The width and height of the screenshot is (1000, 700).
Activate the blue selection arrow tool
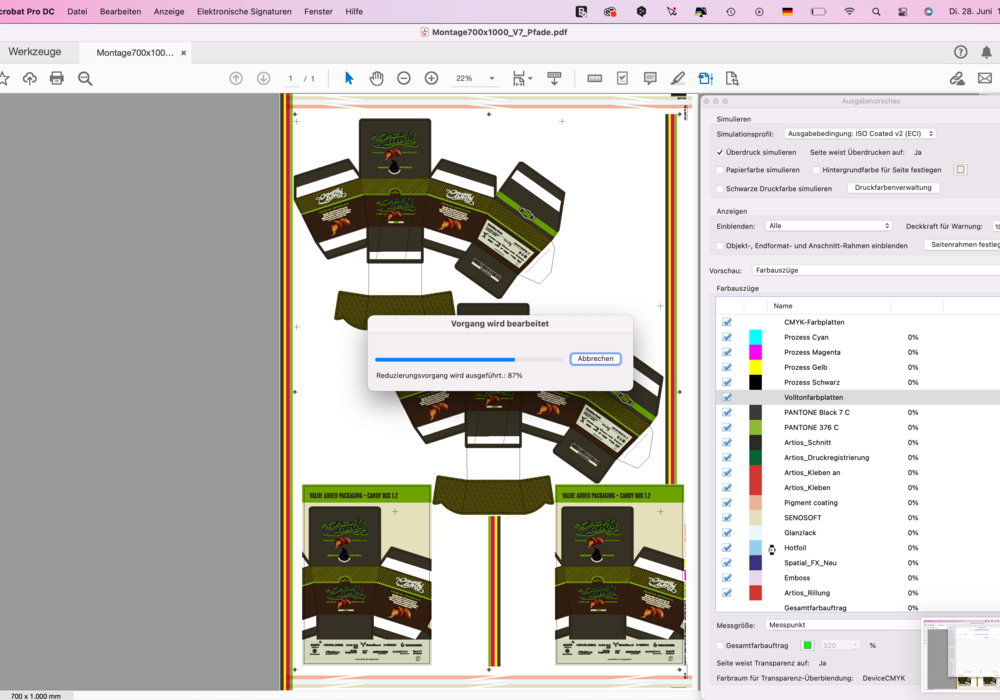click(x=349, y=78)
